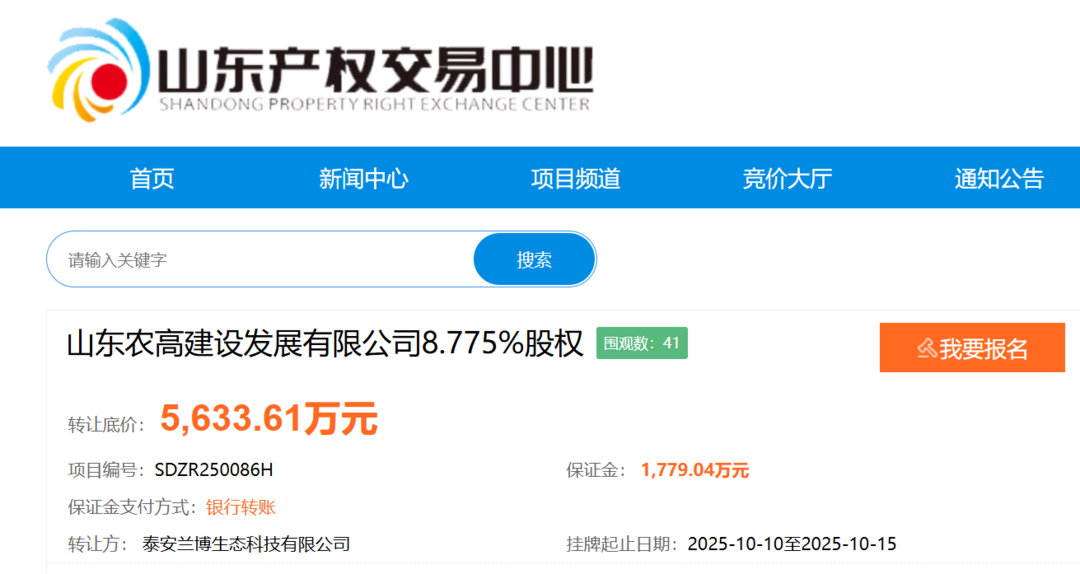This screenshot has height=574, width=1080.
Task: Go to the 首页 home page
Action: coord(152,179)
